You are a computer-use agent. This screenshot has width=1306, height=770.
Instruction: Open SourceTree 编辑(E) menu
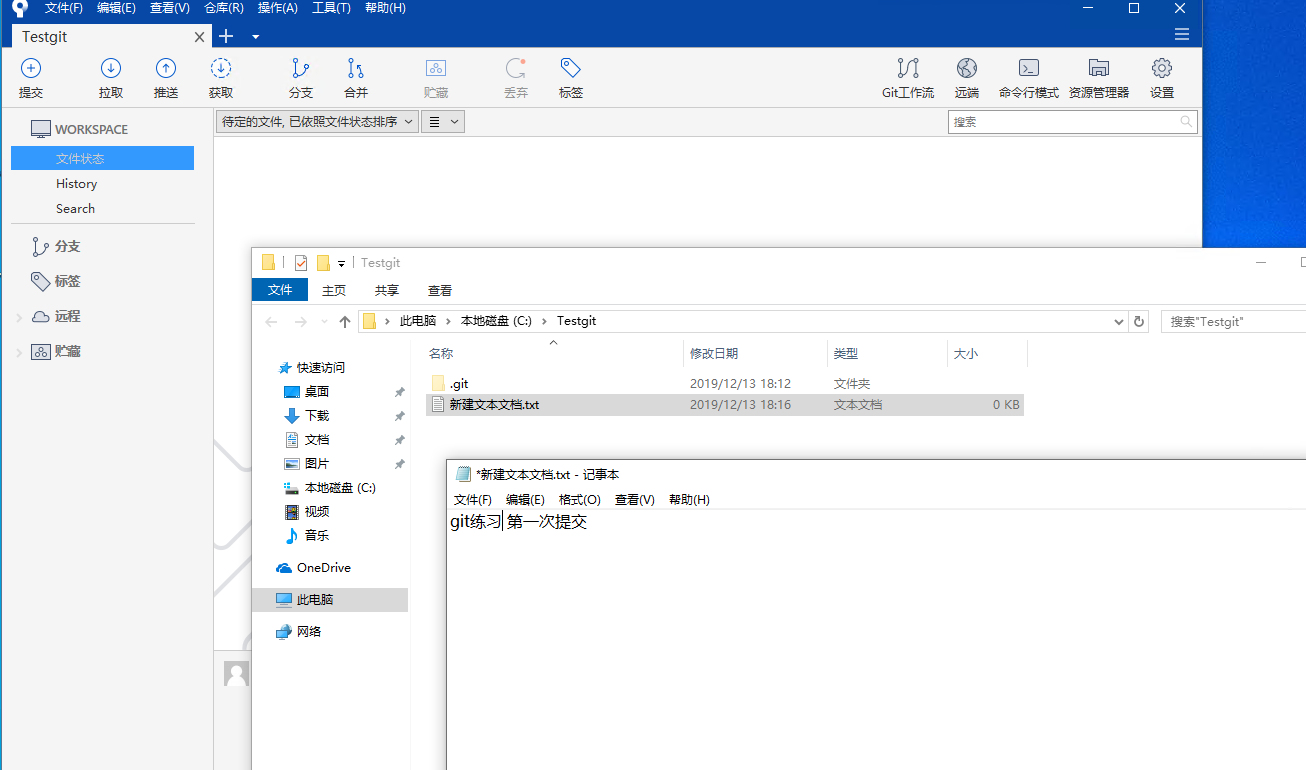point(116,8)
